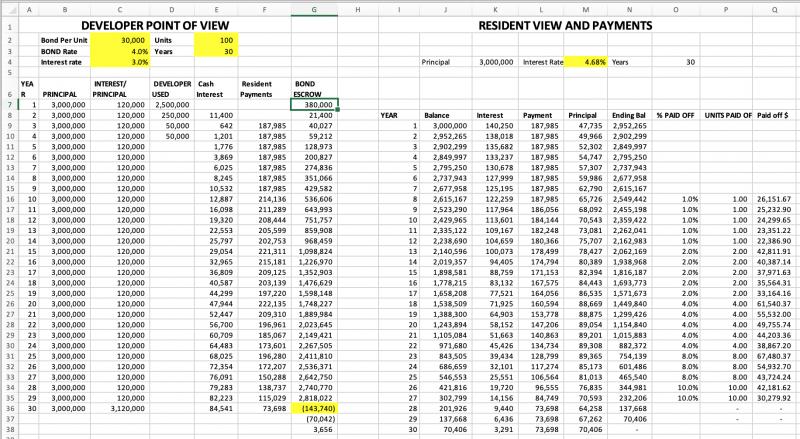Click the Ending Bal column heading
The width and height of the screenshot is (800, 439).
click(x=629, y=115)
